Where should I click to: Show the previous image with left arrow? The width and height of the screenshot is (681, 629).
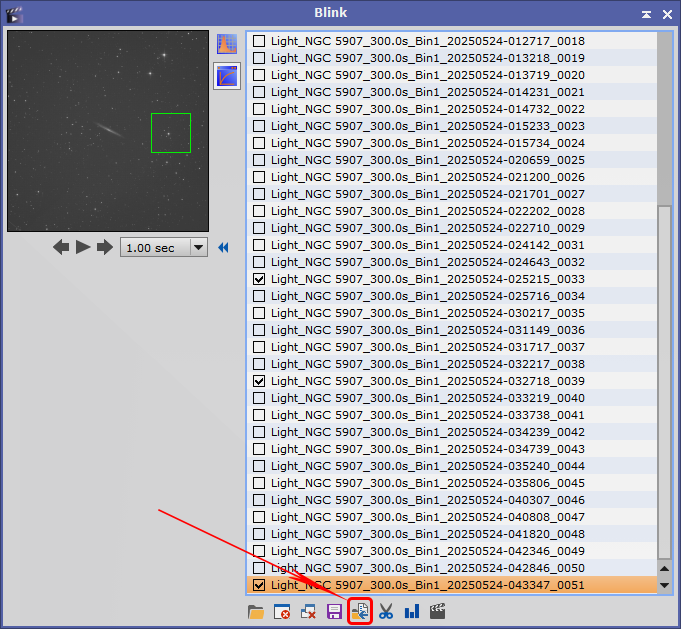coord(61,248)
